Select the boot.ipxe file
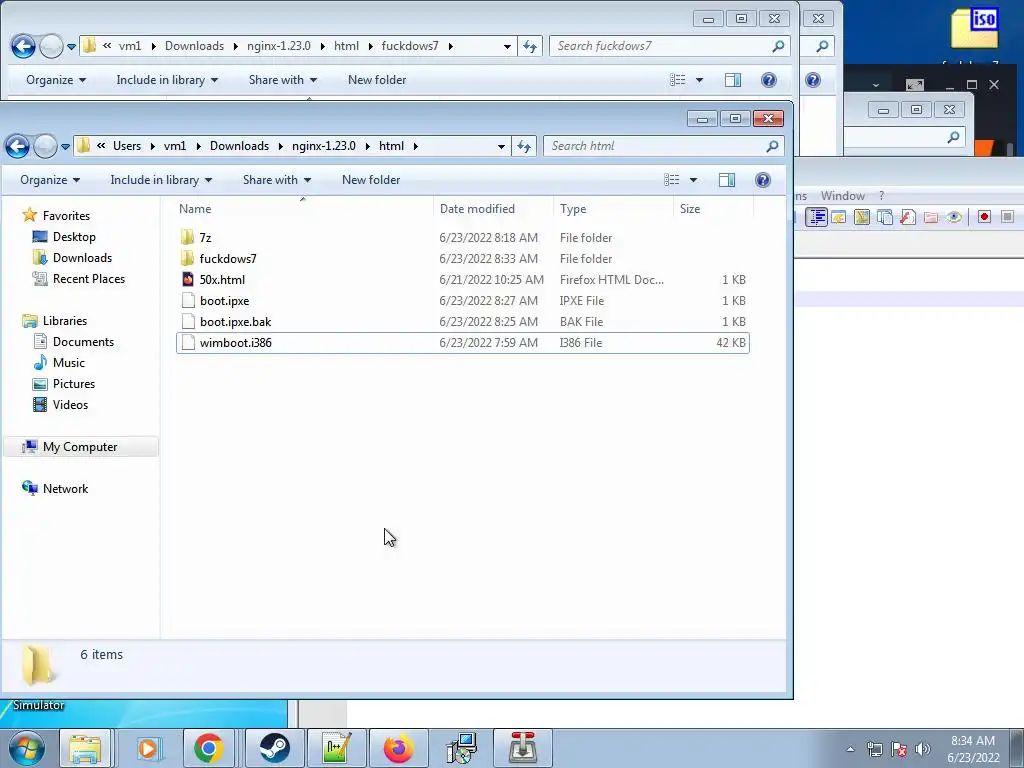1024x768 pixels. [462, 300]
